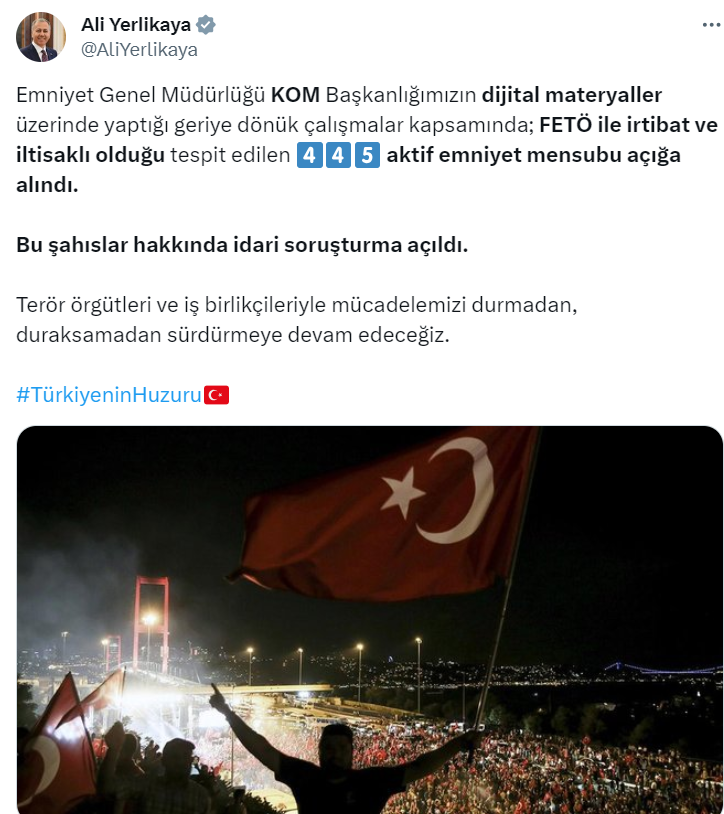Click the bold text 'dijital materyaller'
Viewport: 724px width, 814px height.
[572, 95]
